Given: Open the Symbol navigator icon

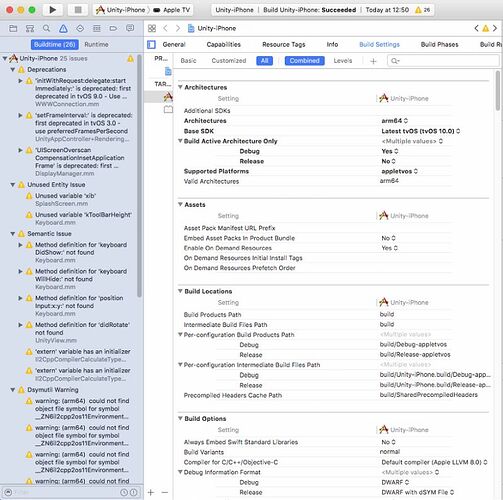Looking at the screenshot, I should pyautogui.click(x=30, y=29).
